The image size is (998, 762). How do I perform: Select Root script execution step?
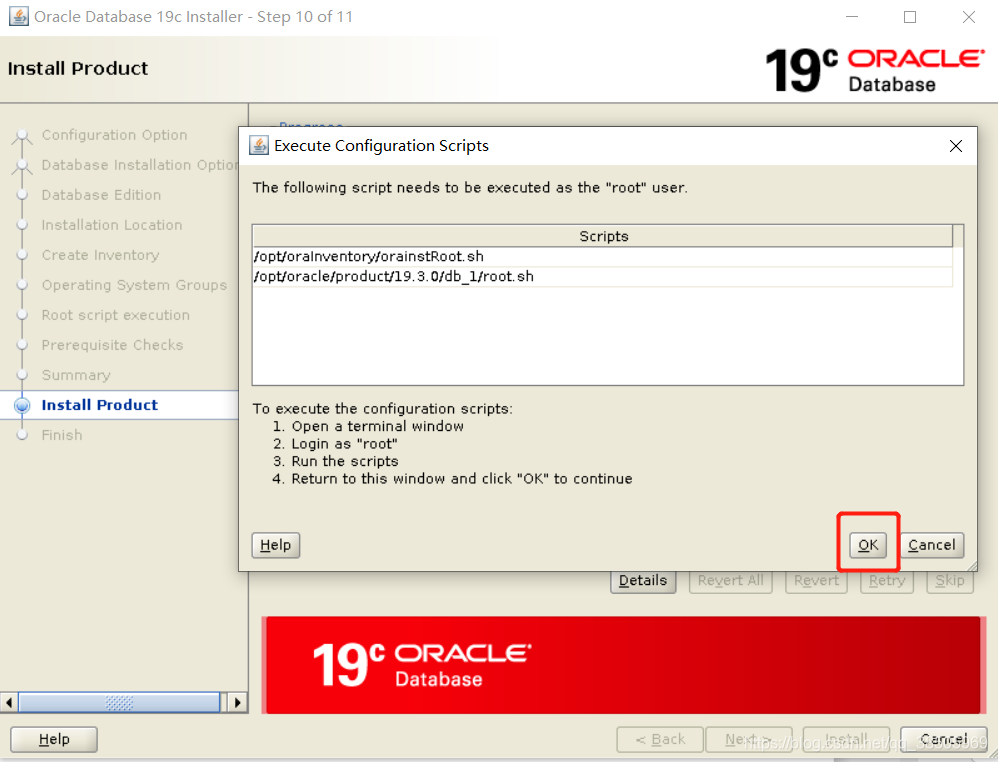(x=116, y=315)
